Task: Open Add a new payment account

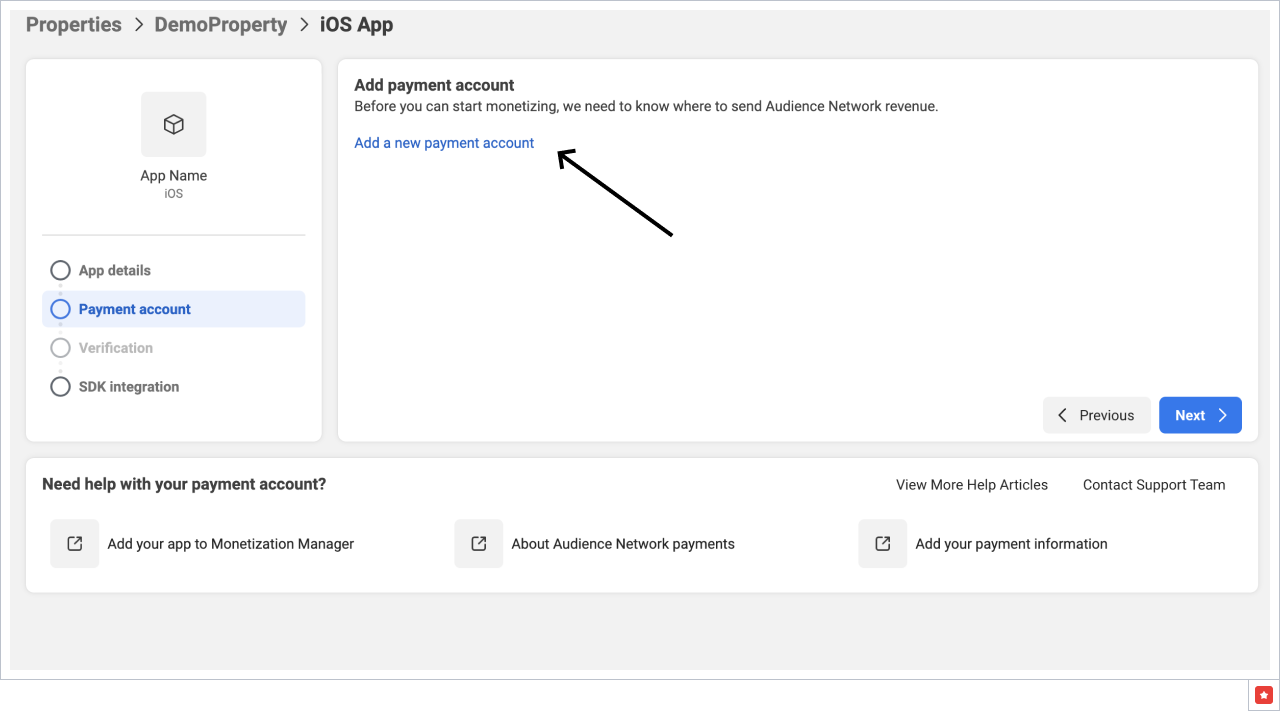Action: tap(443, 143)
